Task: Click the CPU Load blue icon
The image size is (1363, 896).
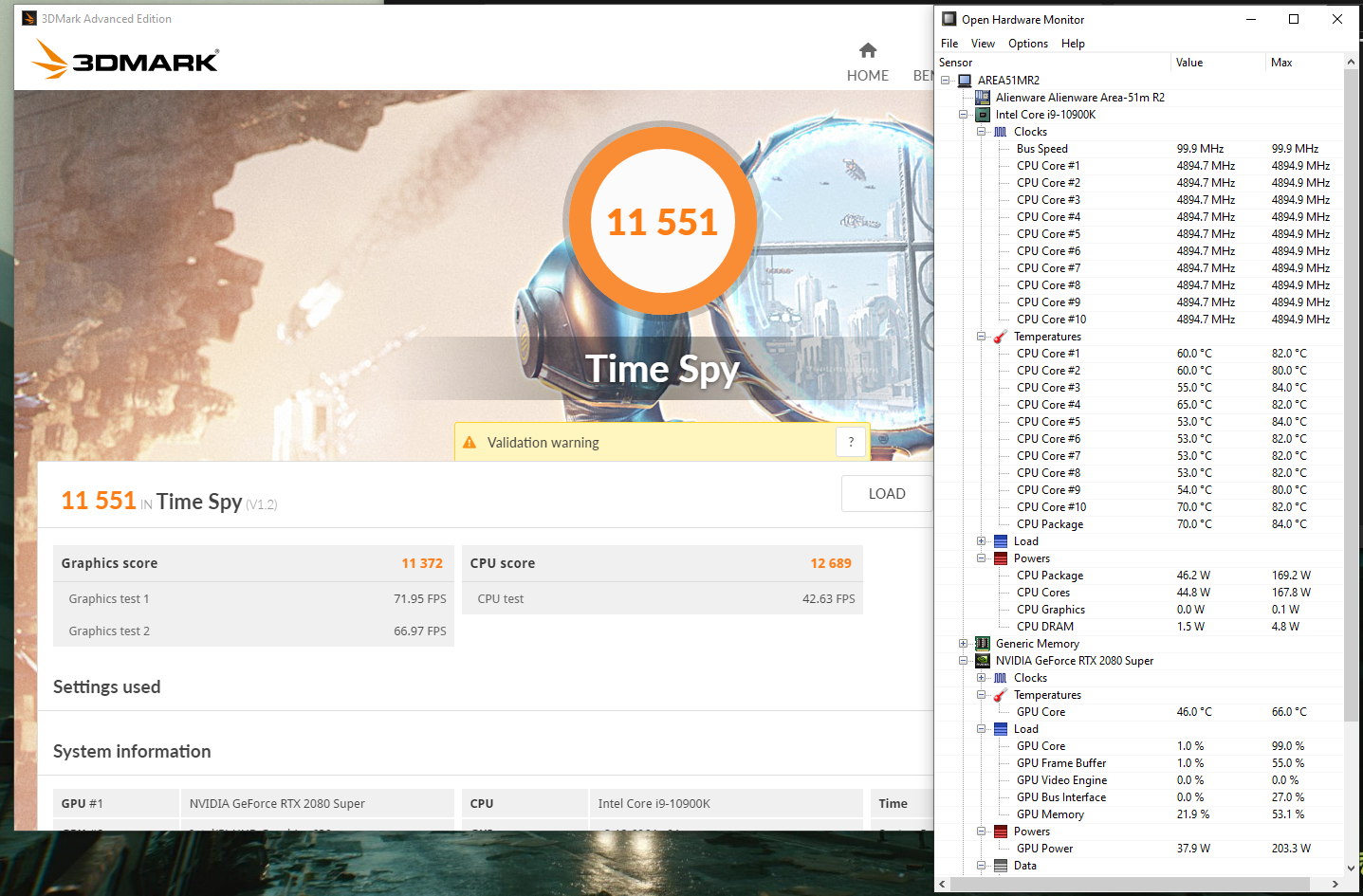Action: click(1001, 541)
